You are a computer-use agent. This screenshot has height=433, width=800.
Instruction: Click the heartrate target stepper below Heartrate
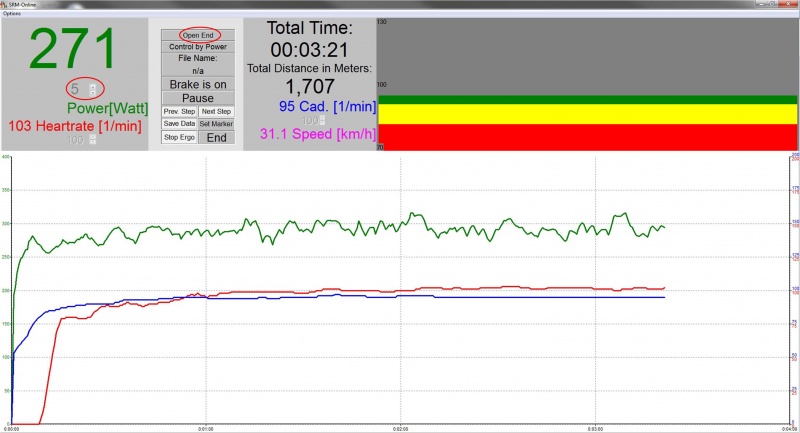click(93, 140)
